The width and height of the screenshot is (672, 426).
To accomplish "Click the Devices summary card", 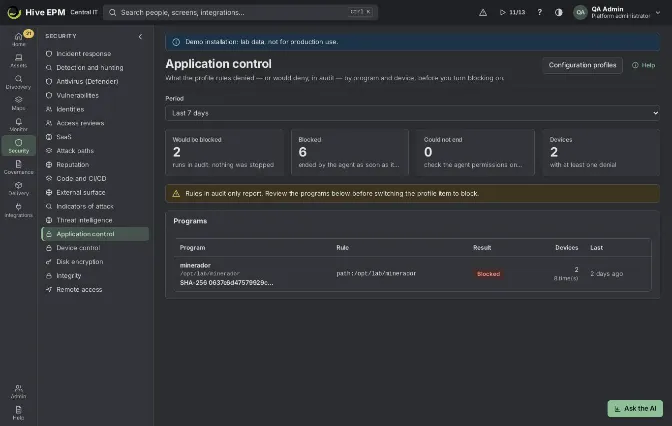I will coord(601,153).
